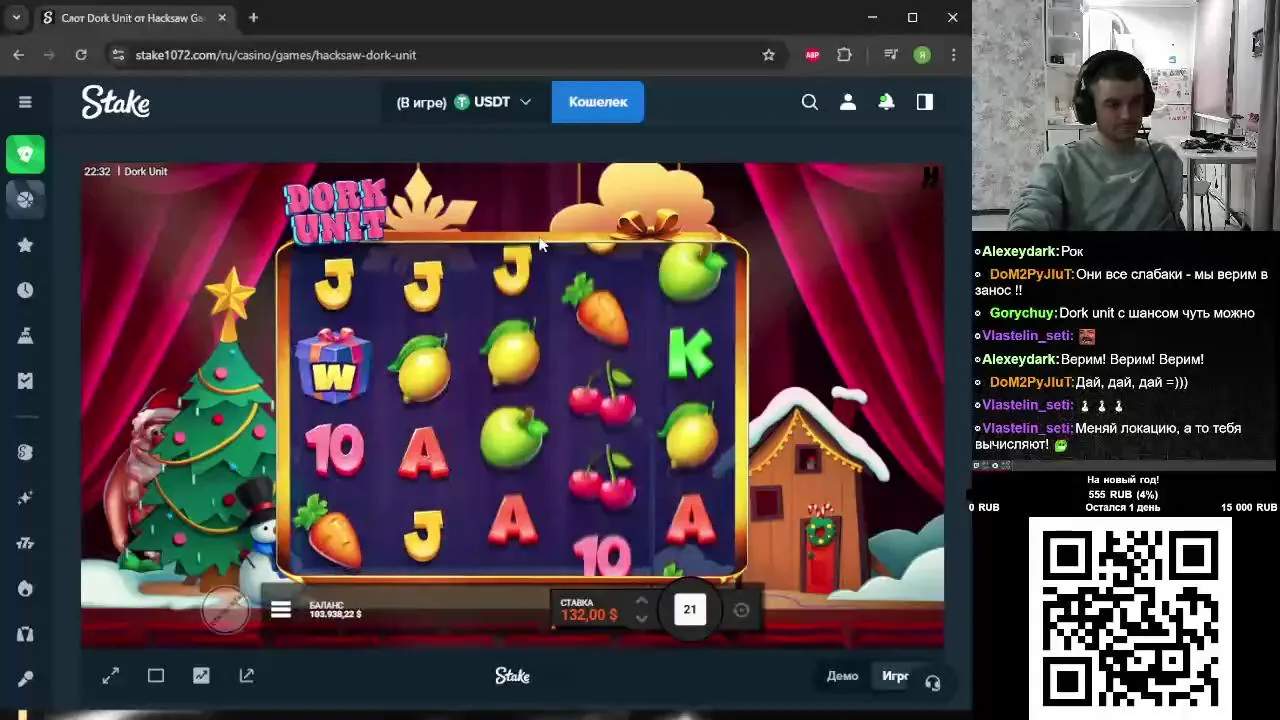This screenshot has width=1280, height=720.
Task: Click the Stake logo in header
Action: (x=116, y=102)
